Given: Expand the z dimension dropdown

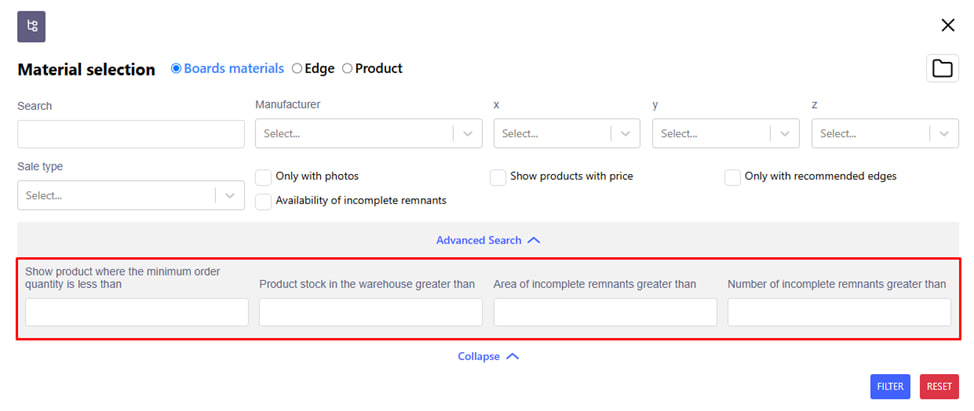Looking at the screenshot, I should coord(884,134).
